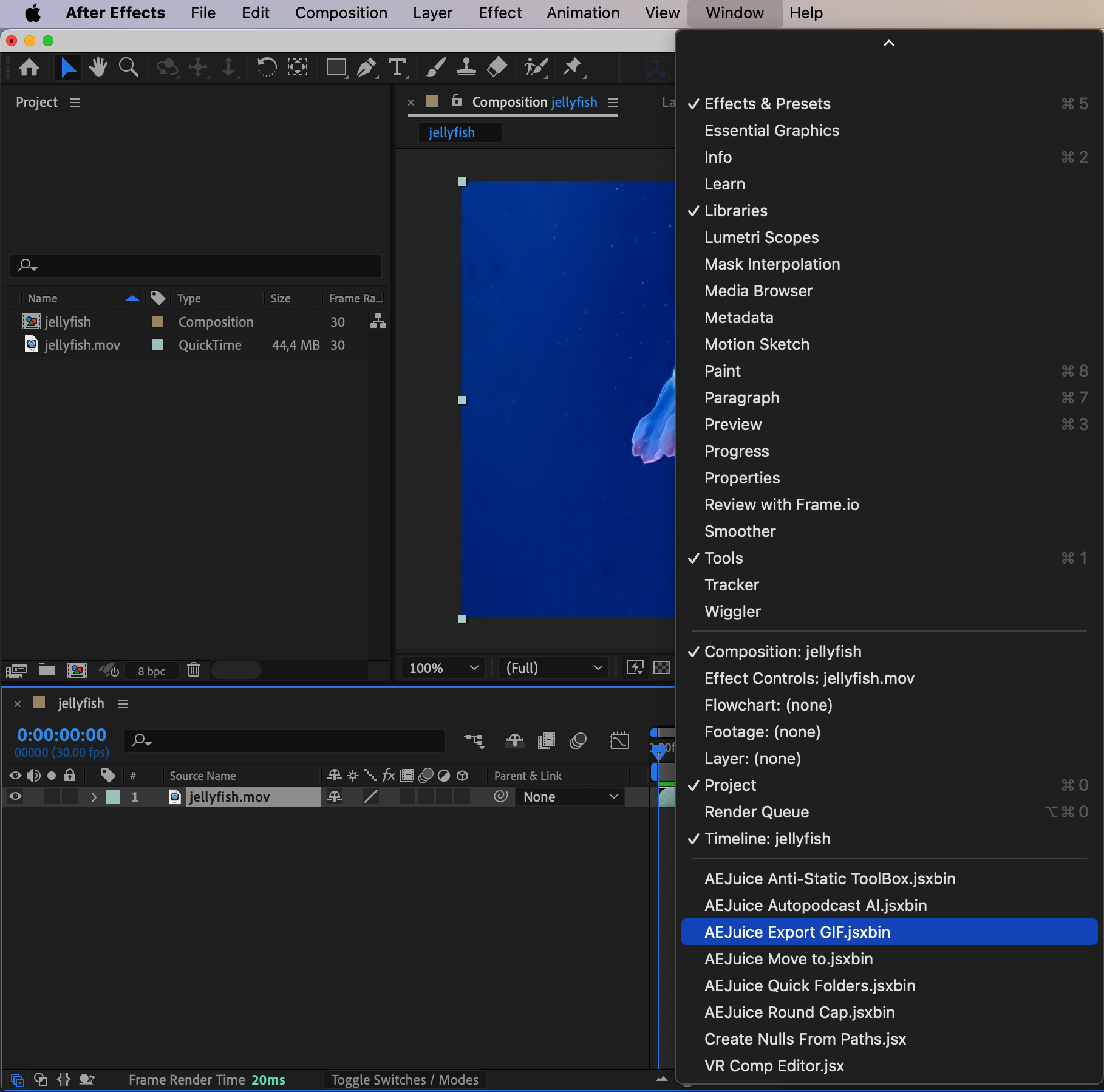Image resolution: width=1104 pixels, height=1092 pixels.
Task: Create new folder in Project panel
Action: coord(47,670)
